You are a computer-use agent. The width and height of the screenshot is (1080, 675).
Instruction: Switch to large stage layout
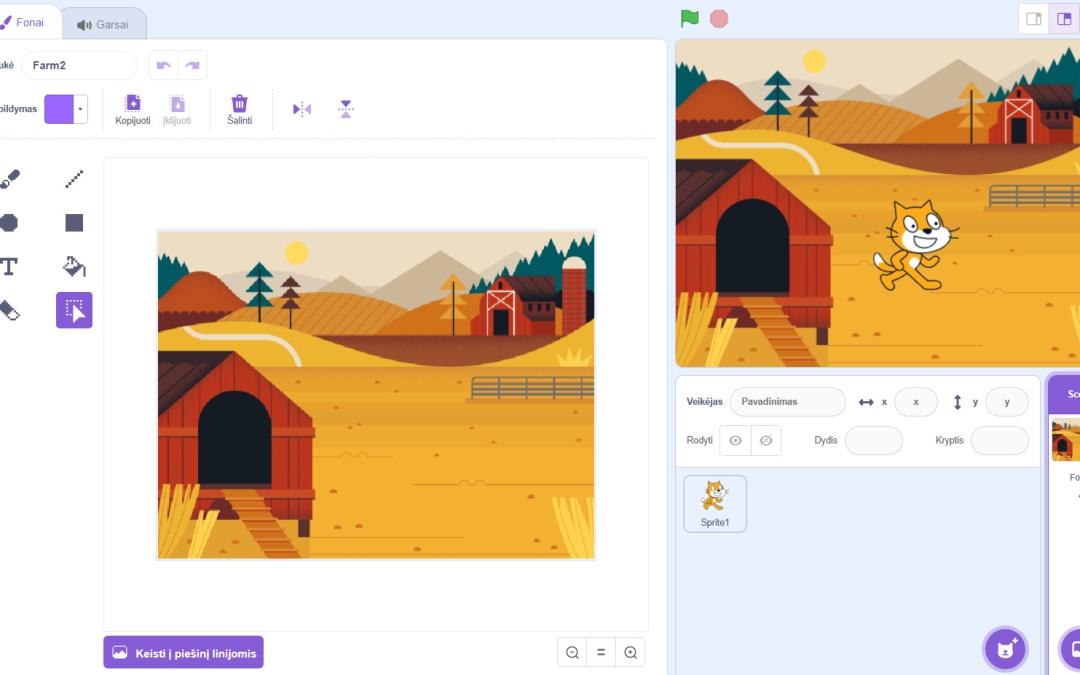(1064, 19)
